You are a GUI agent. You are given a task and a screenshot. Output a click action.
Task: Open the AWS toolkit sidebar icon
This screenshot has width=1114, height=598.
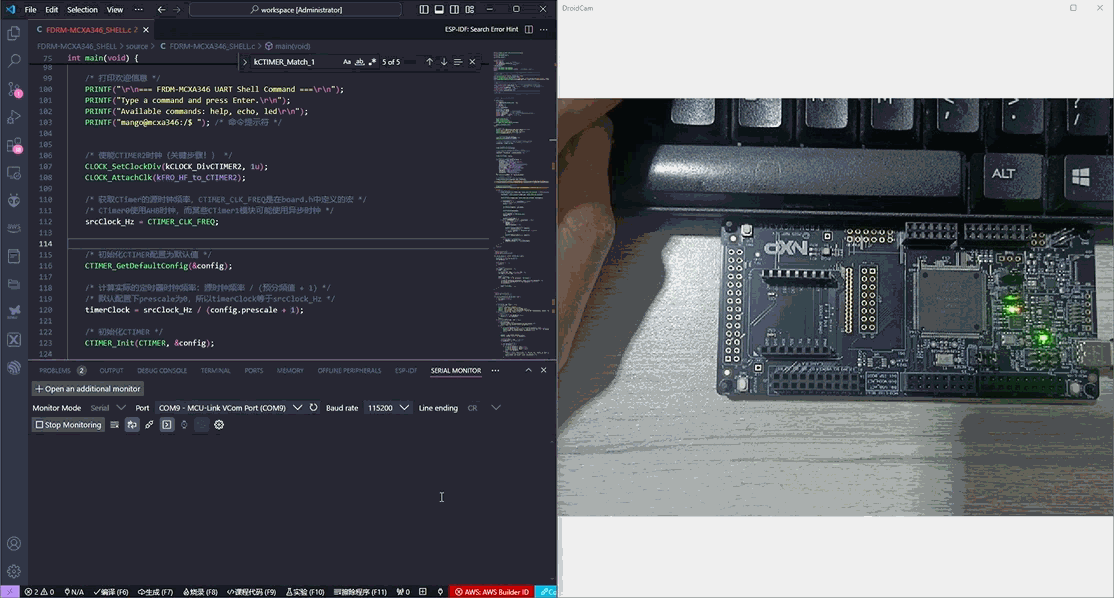point(14,228)
